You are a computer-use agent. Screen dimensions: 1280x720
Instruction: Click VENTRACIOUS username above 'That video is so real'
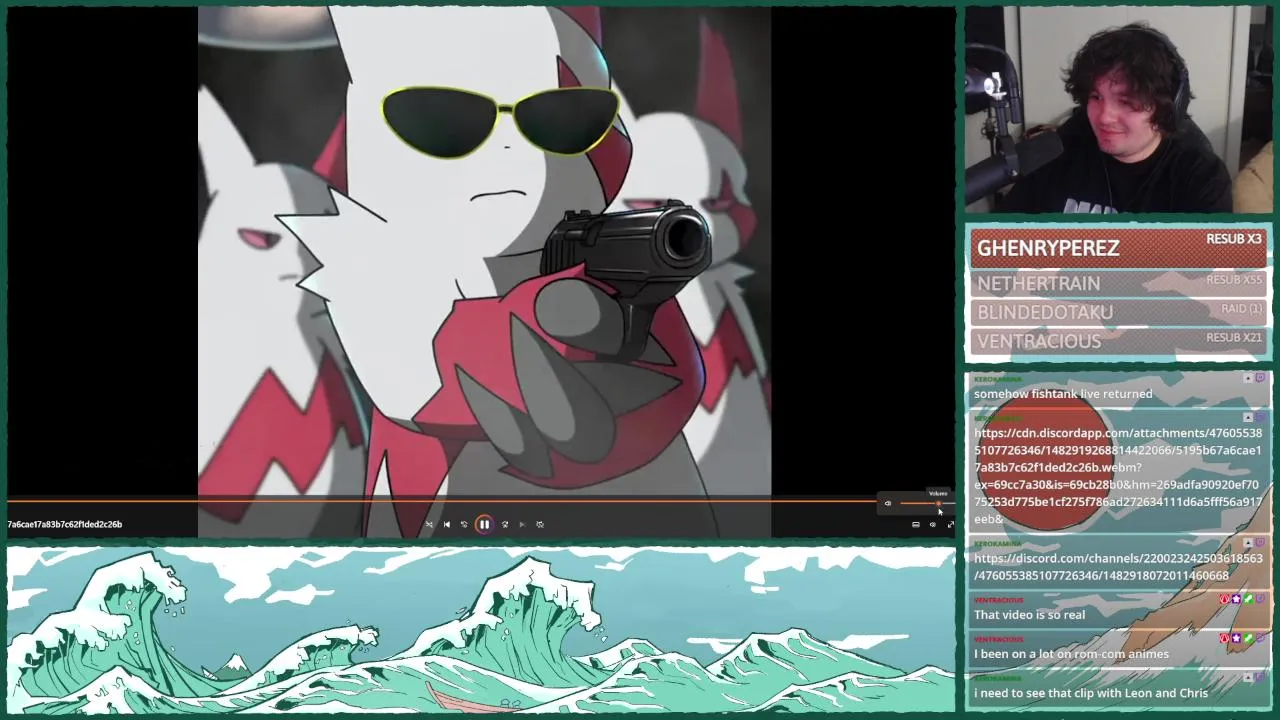[998, 600]
